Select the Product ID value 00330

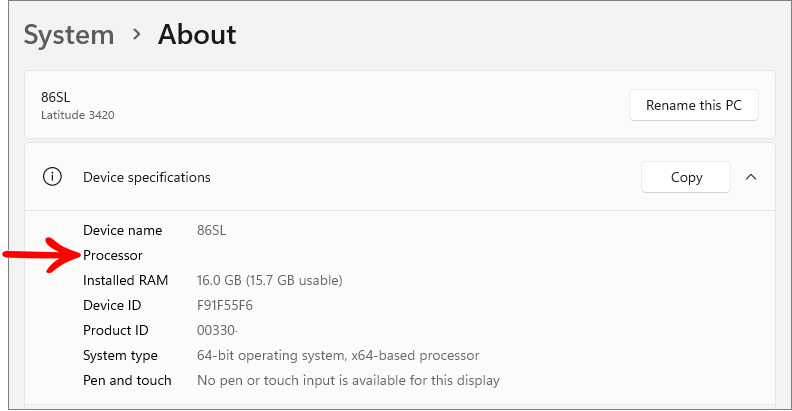point(217,330)
